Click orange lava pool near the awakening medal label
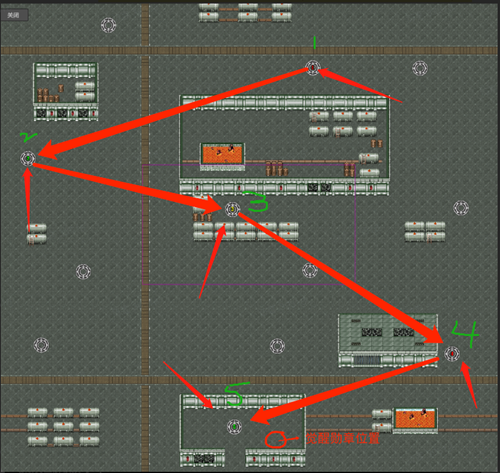500x473 pixels. tap(415, 419)
